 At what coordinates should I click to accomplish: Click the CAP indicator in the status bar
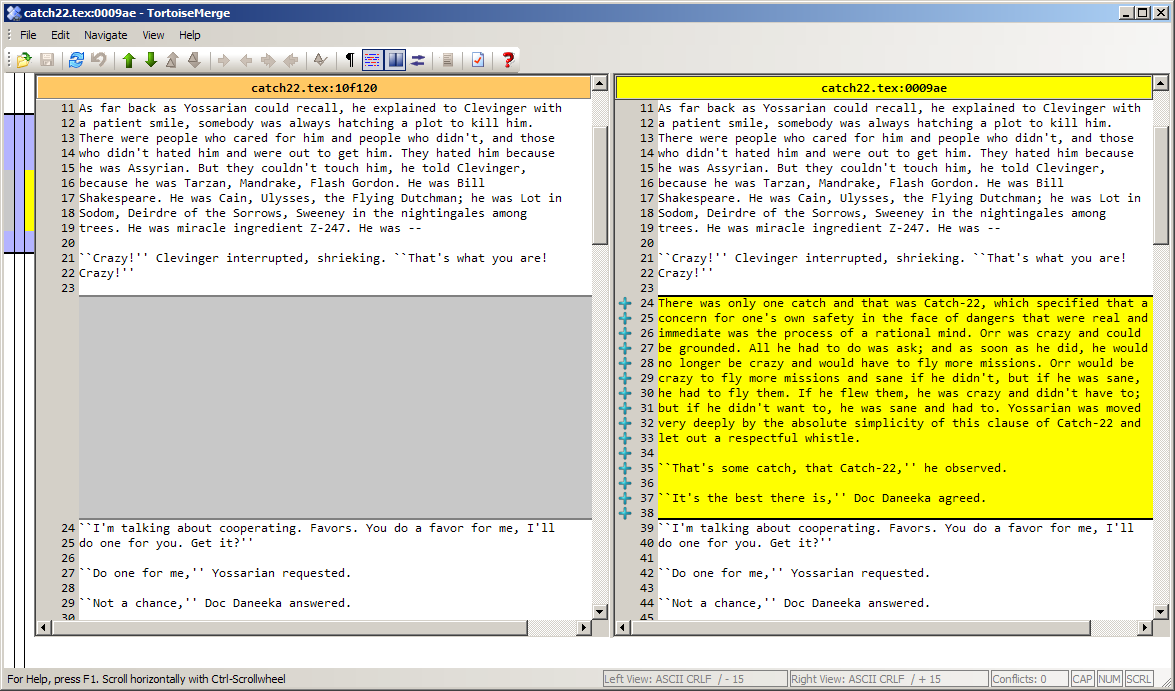tap(1082, 679)
